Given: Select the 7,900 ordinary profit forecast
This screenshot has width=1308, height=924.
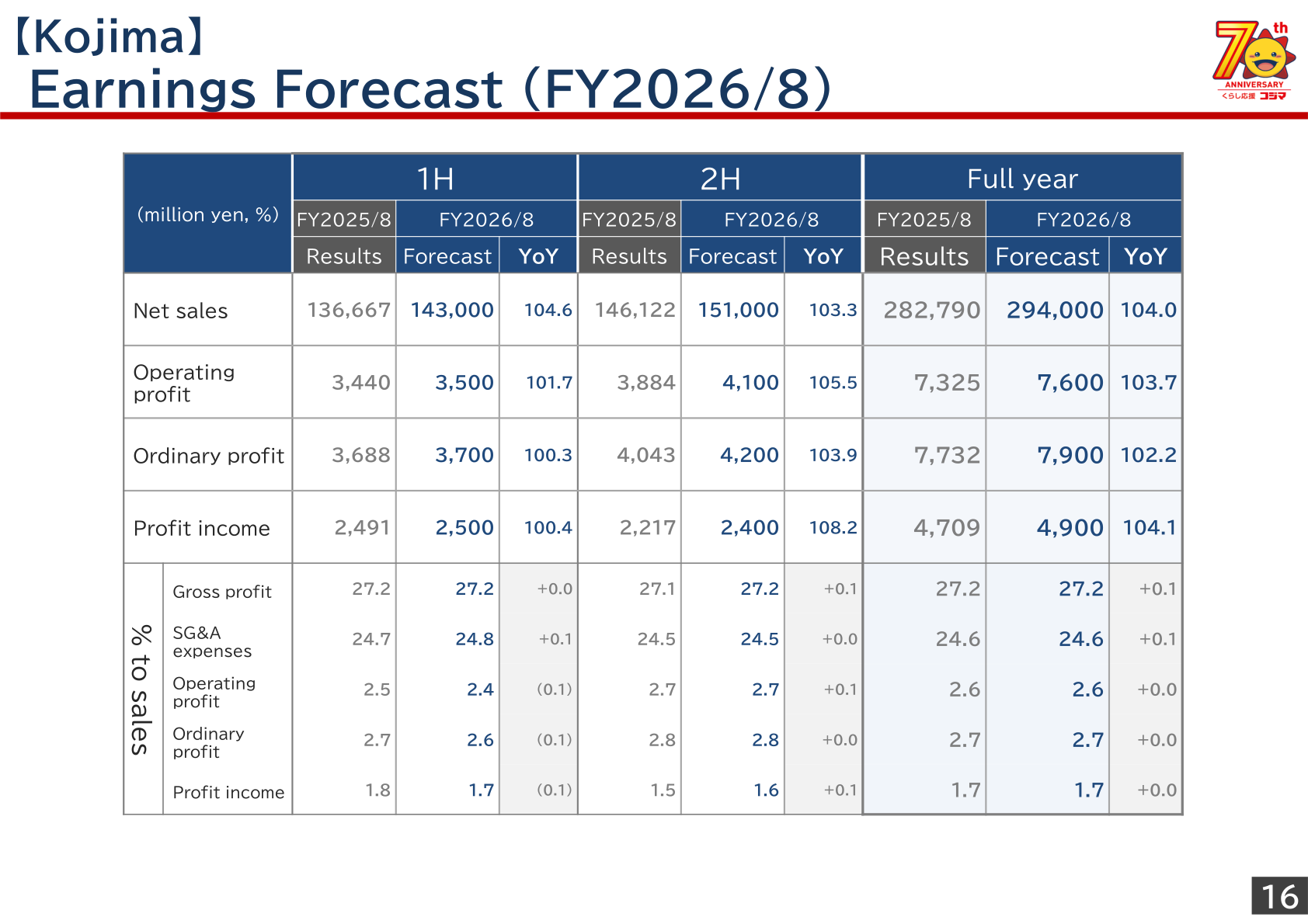Looking at the screenshot, I should 1070,455.
